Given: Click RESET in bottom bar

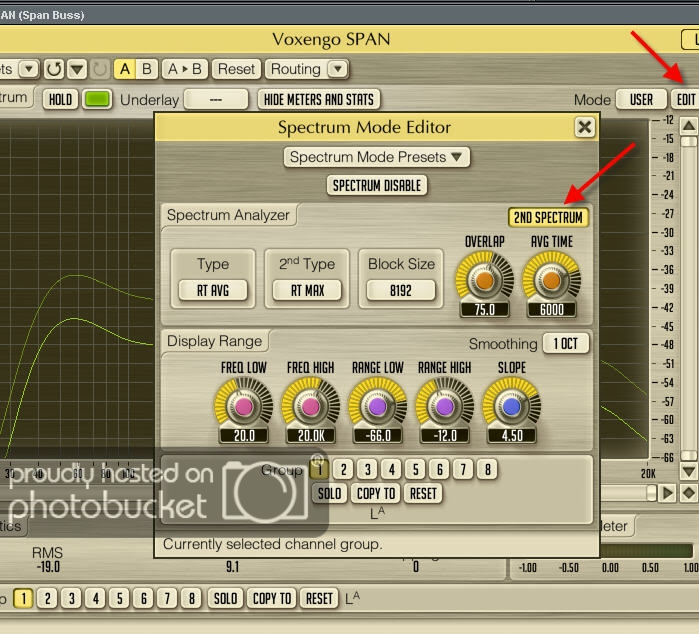Looking at the screenshot, I should click(x=319, y=598).
